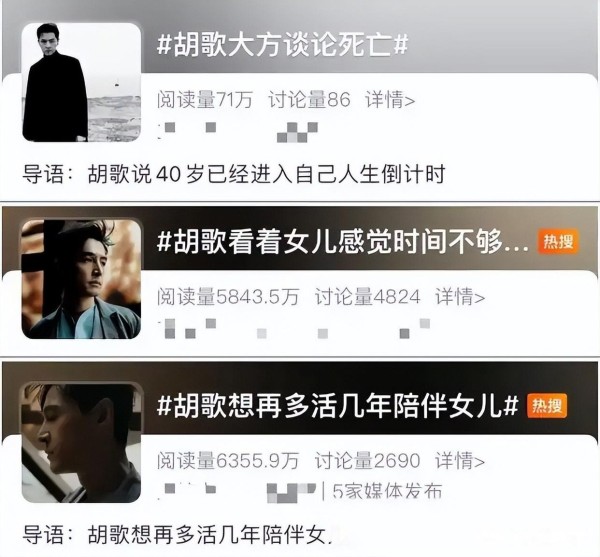Screen dimensions: 600x557
Task: Click the 热搜 badge on the third topic
Action: (x=547, y=406)
